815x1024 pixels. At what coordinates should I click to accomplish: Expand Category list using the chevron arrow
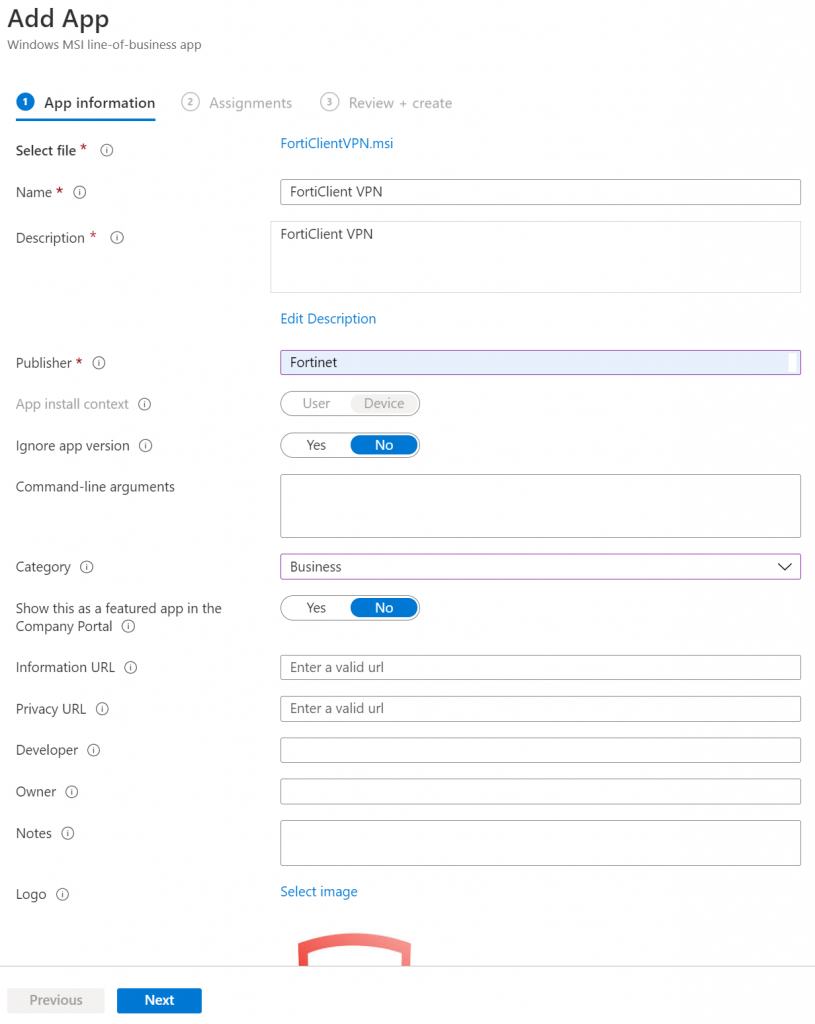(x=784, y=567)
